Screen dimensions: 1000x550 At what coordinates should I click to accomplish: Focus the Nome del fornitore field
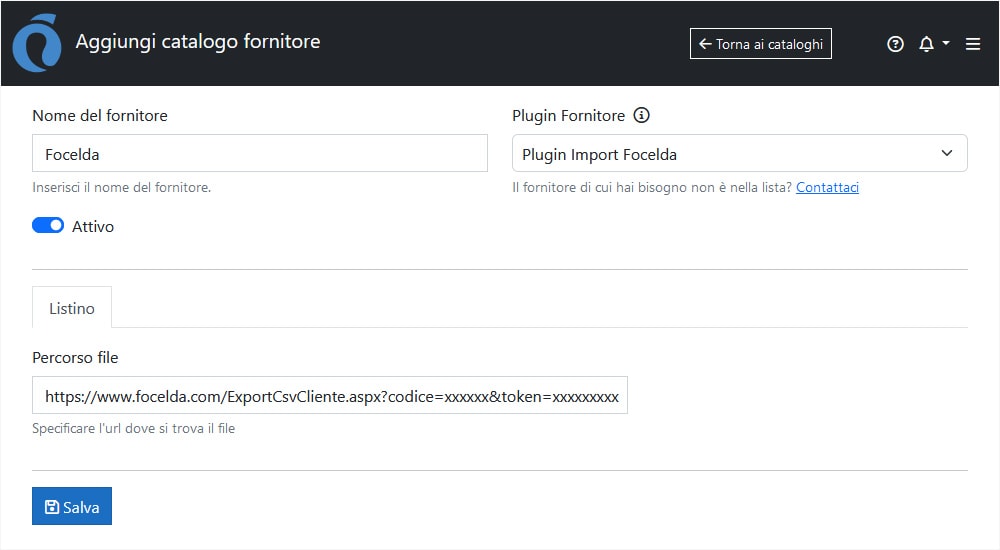pos(260,153)
